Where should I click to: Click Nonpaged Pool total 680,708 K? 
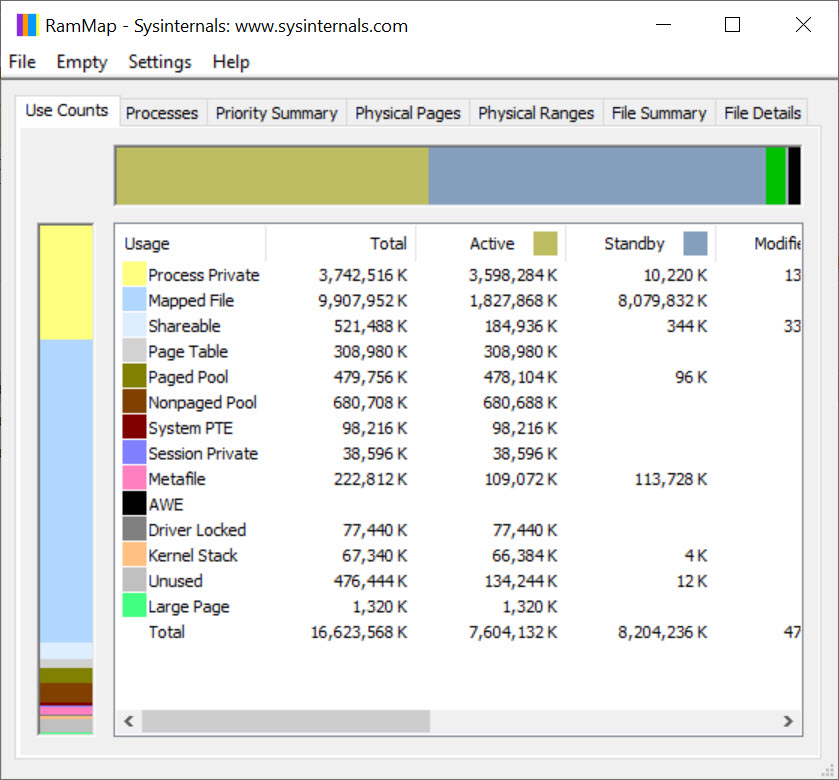click(370, 402)
